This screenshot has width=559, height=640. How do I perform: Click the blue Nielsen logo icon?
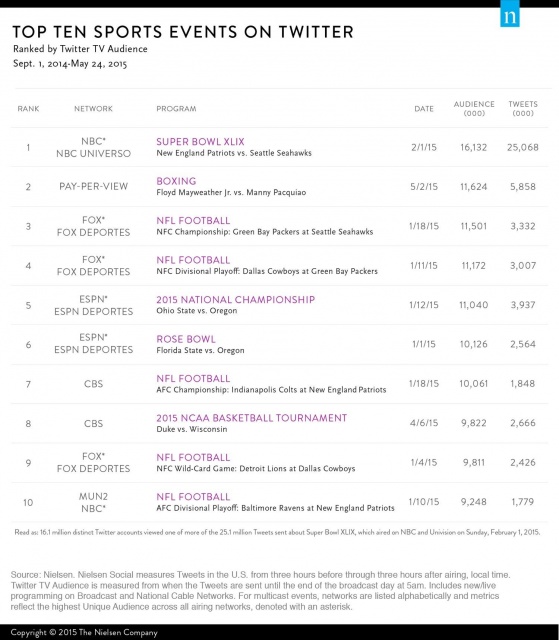pos(510,14)
